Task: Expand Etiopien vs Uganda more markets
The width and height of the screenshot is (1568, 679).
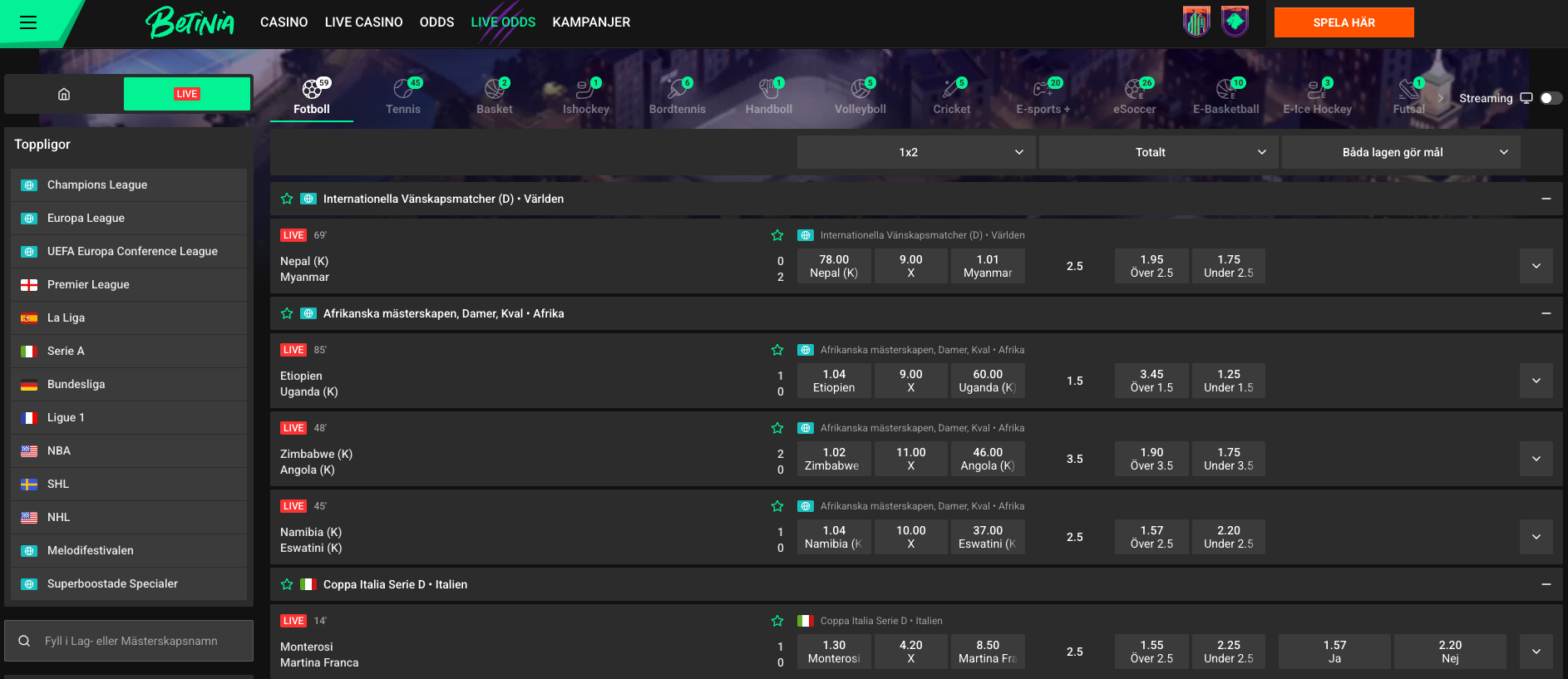Action: tap(1536, 381)
